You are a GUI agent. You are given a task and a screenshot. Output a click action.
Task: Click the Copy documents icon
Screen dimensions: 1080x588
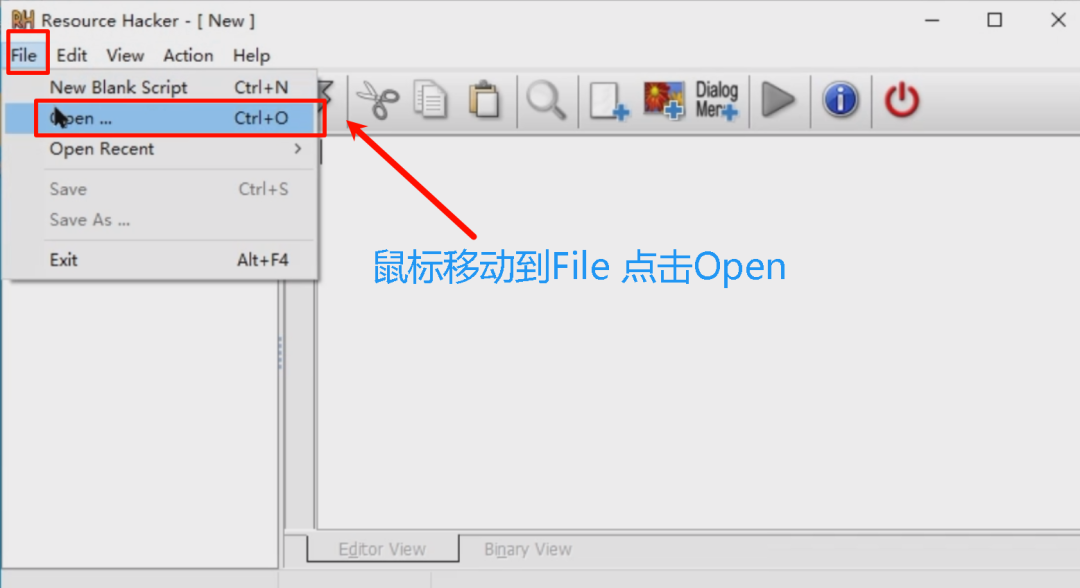coord(430,101)
